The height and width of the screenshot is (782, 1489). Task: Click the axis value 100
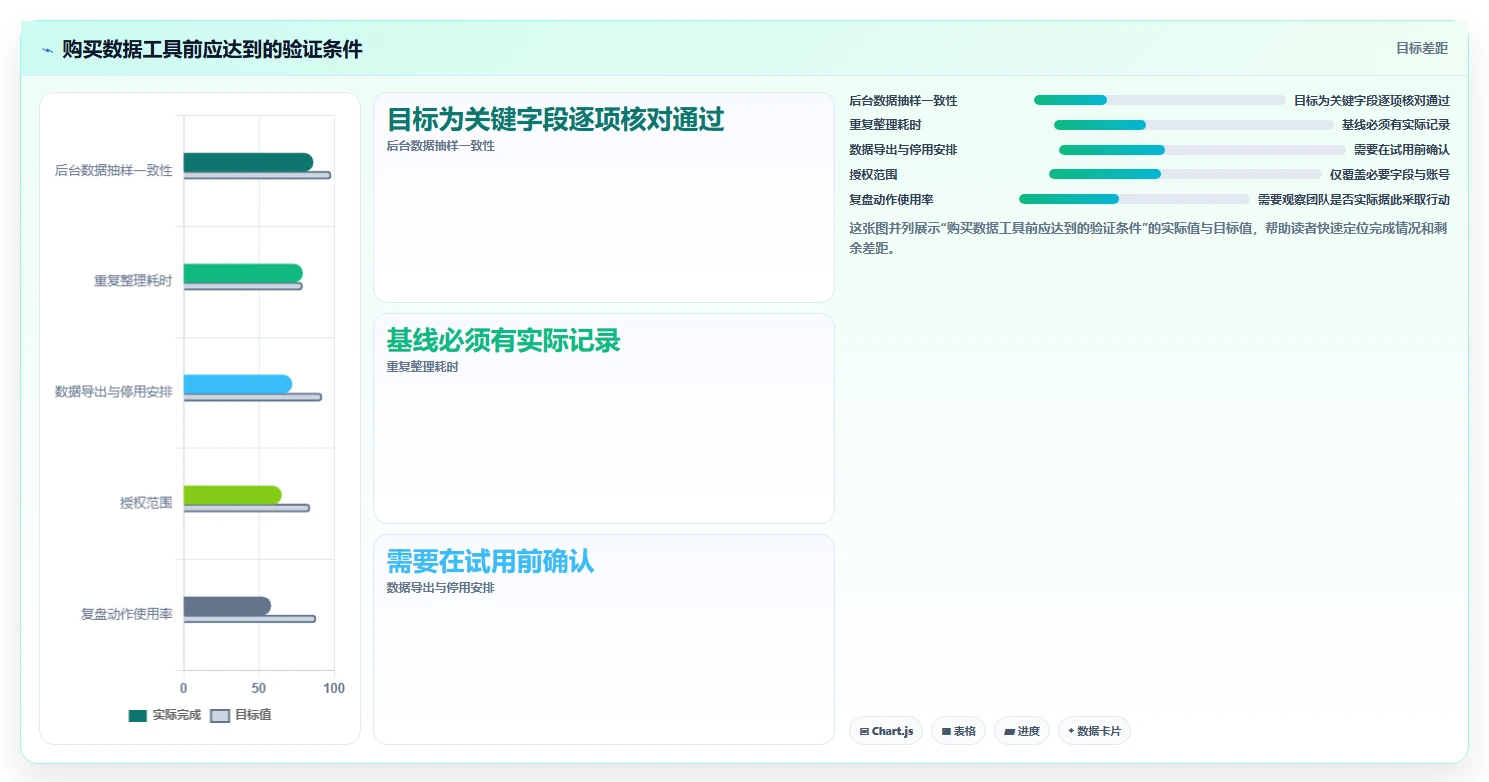tap(334, 689)
